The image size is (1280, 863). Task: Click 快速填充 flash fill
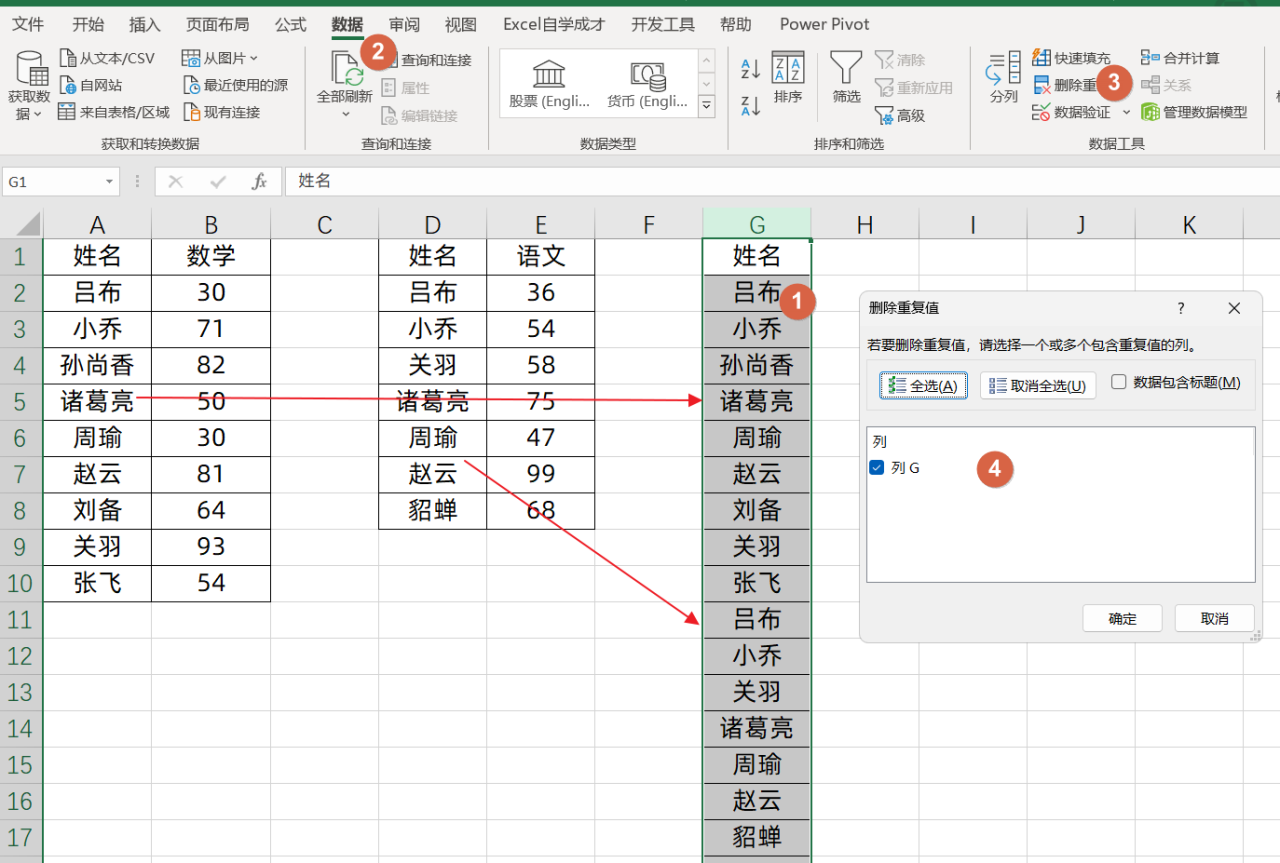pos(1072,58)
